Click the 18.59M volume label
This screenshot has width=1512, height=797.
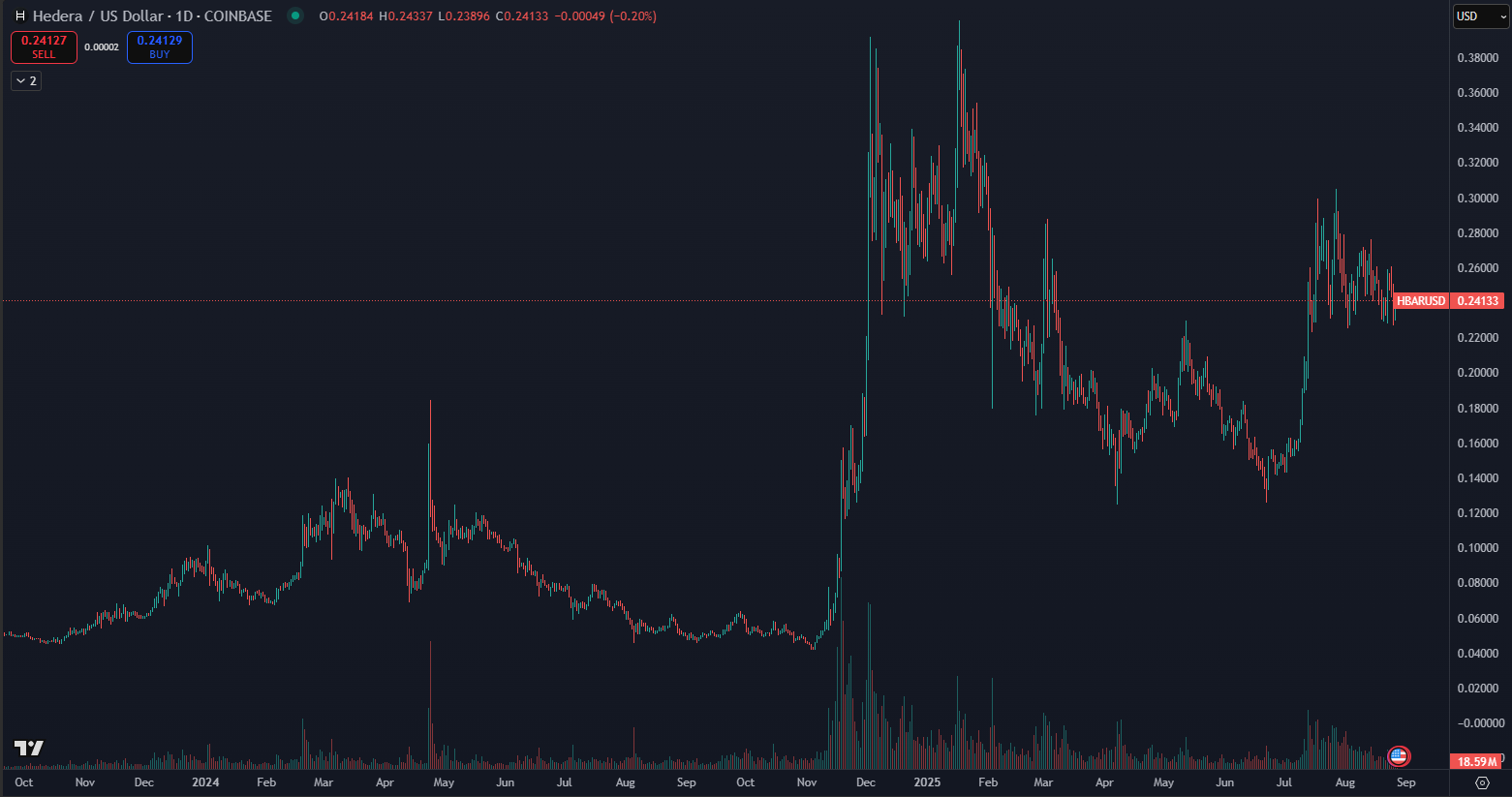[x=1478, y=762]
